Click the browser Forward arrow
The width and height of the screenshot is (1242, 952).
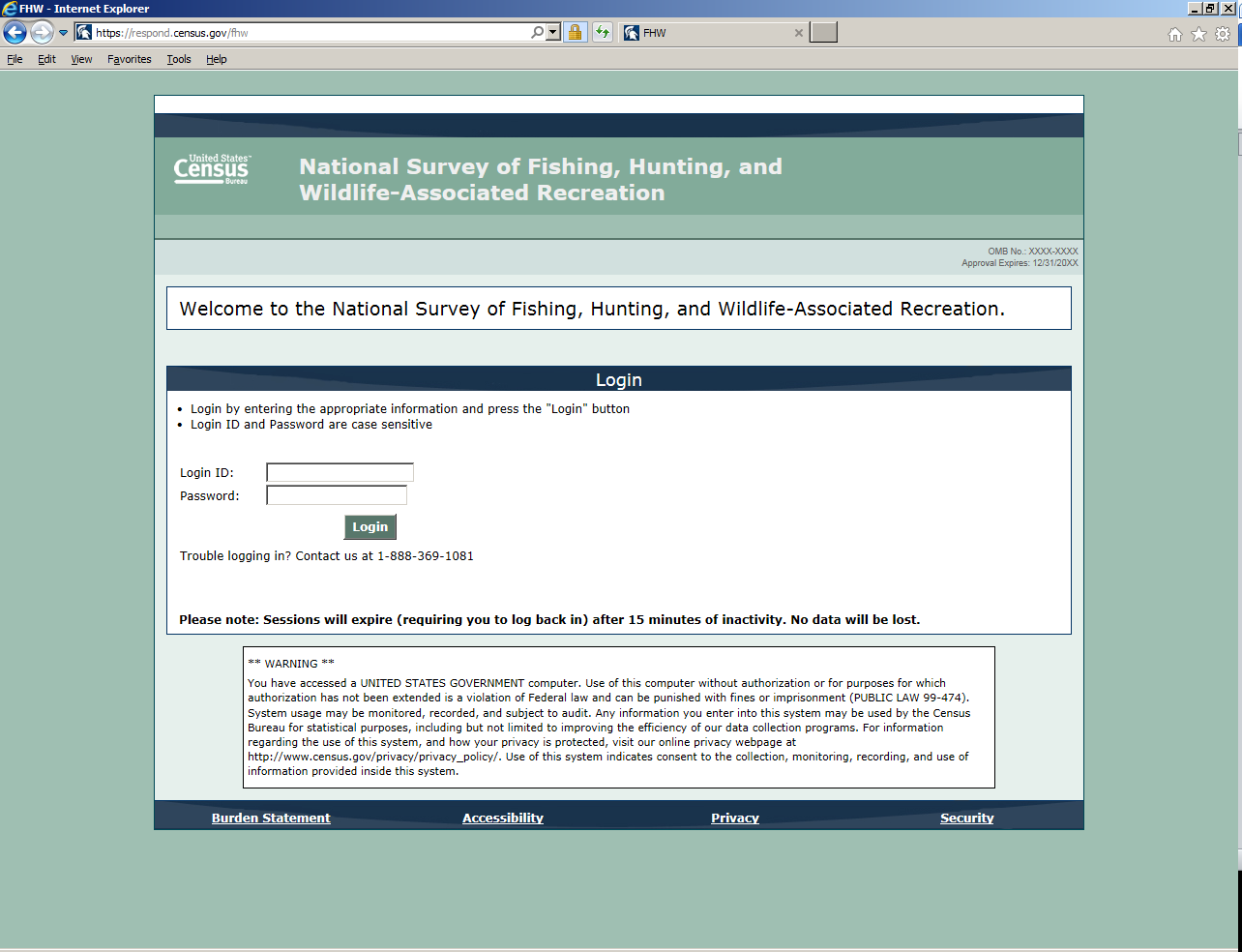pos(42,33)
